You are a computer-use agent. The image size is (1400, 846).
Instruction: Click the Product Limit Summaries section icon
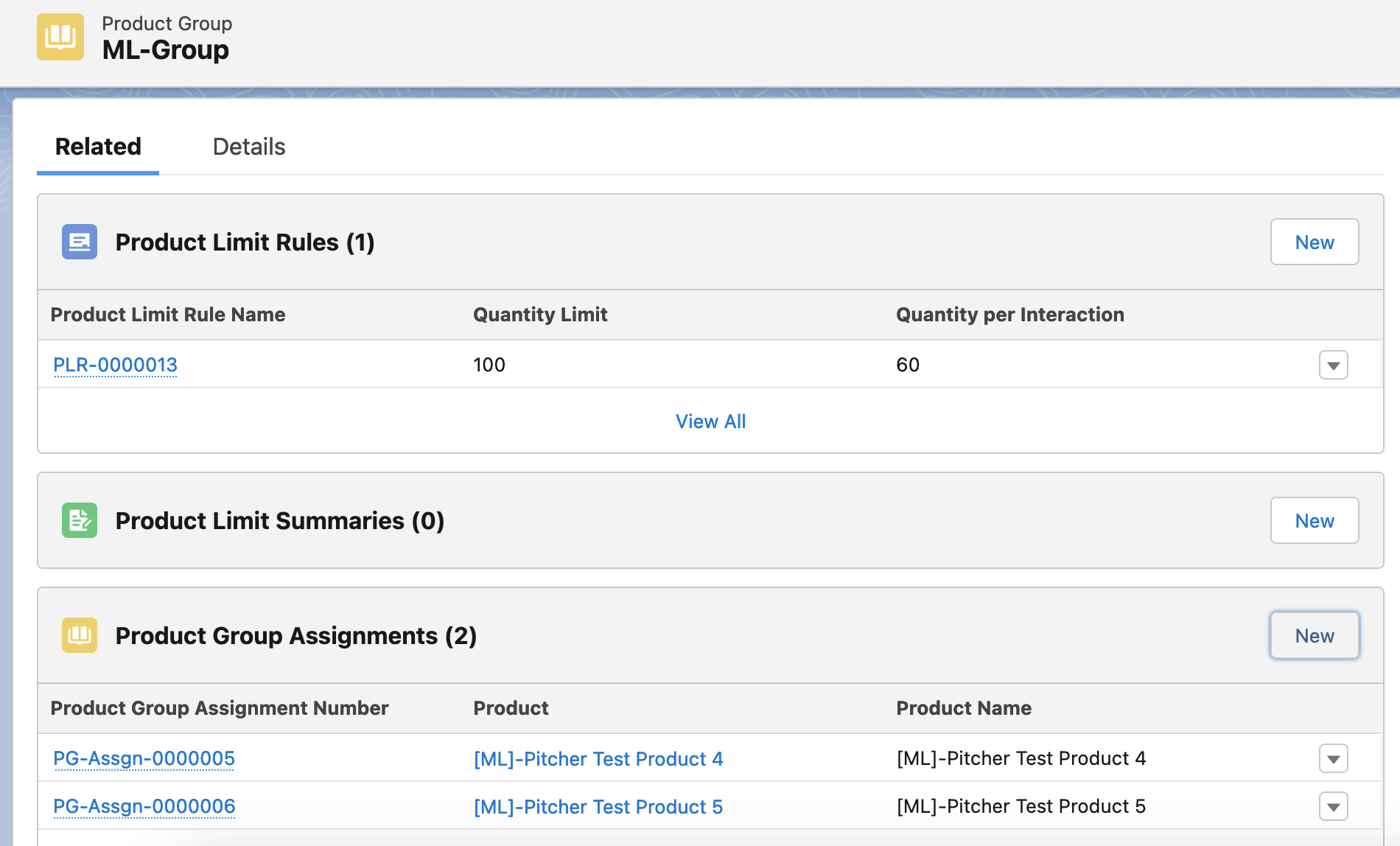pos(80,520)
